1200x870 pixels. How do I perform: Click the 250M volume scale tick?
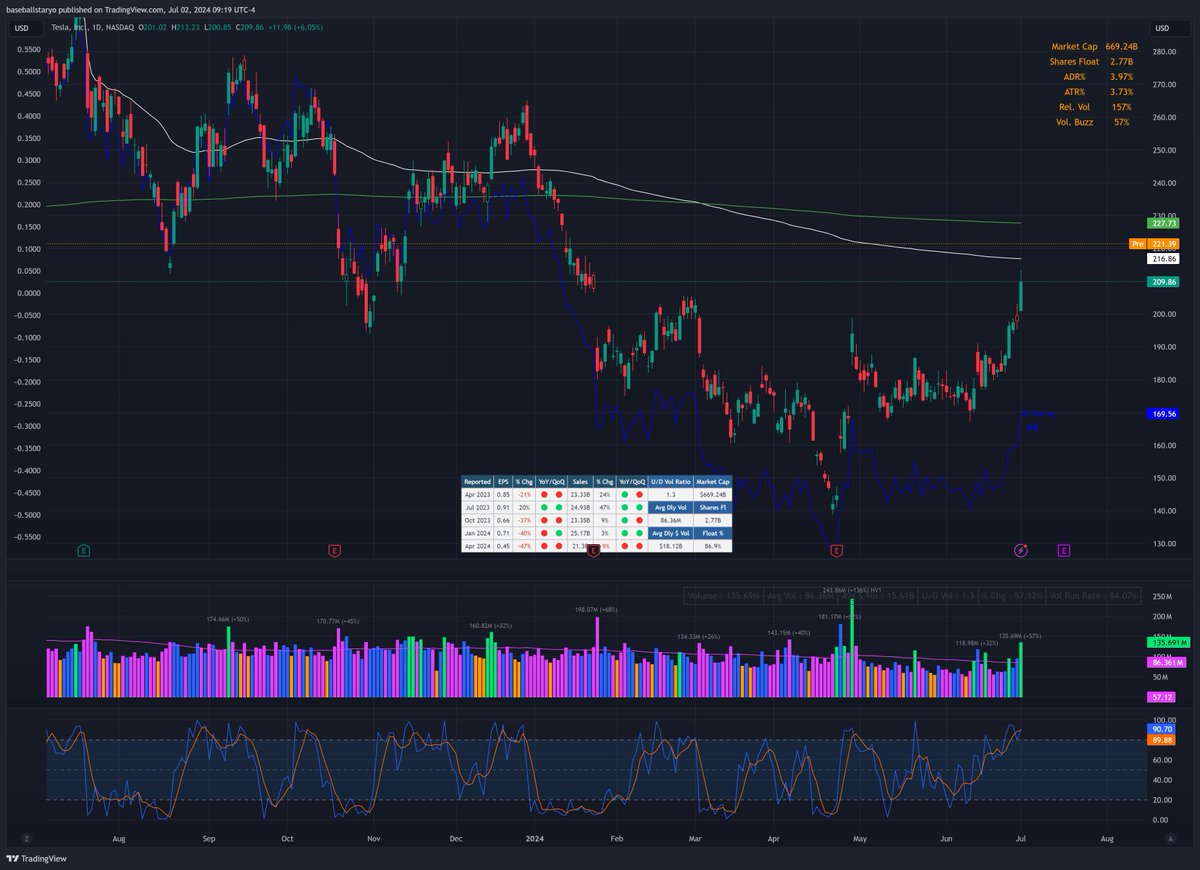1163,597
